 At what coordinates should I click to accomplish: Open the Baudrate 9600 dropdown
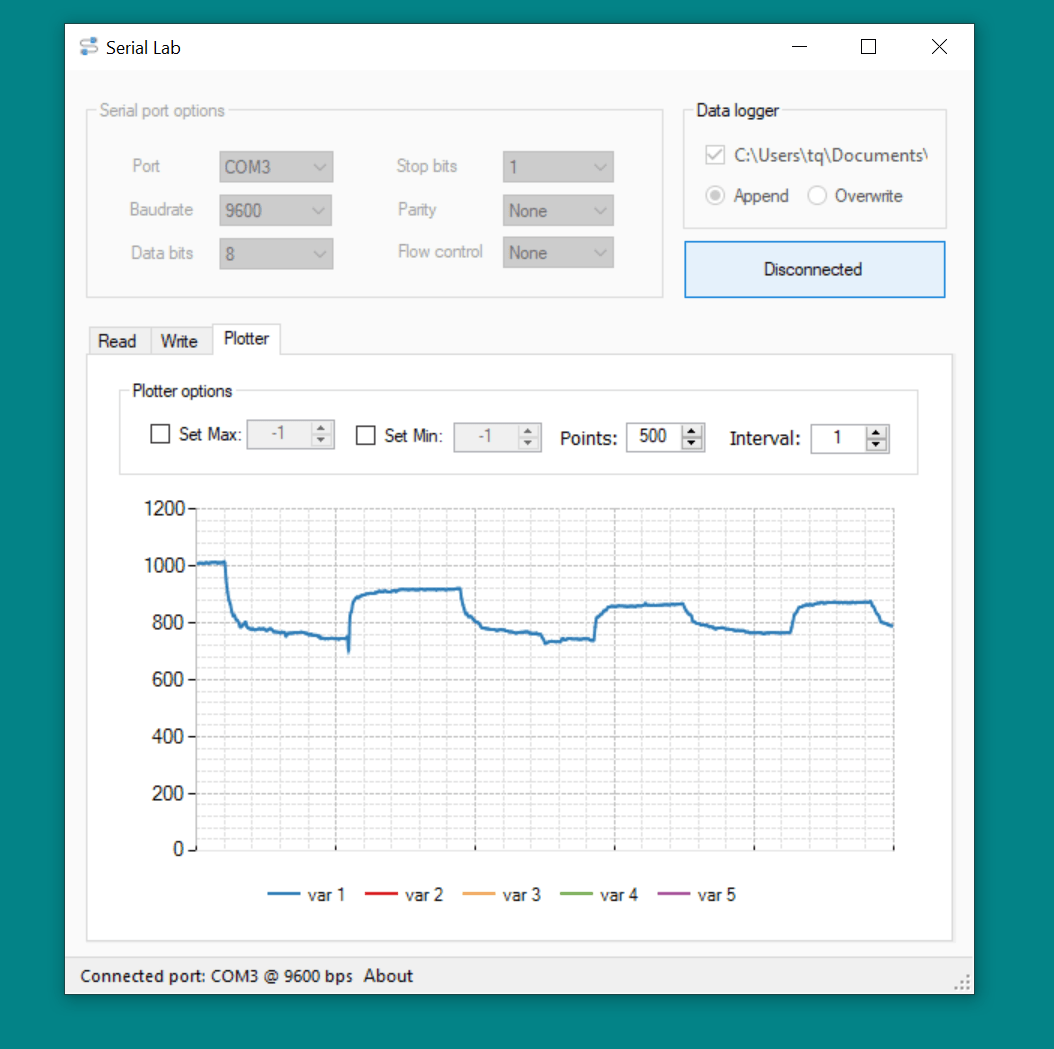click(276, 210)
